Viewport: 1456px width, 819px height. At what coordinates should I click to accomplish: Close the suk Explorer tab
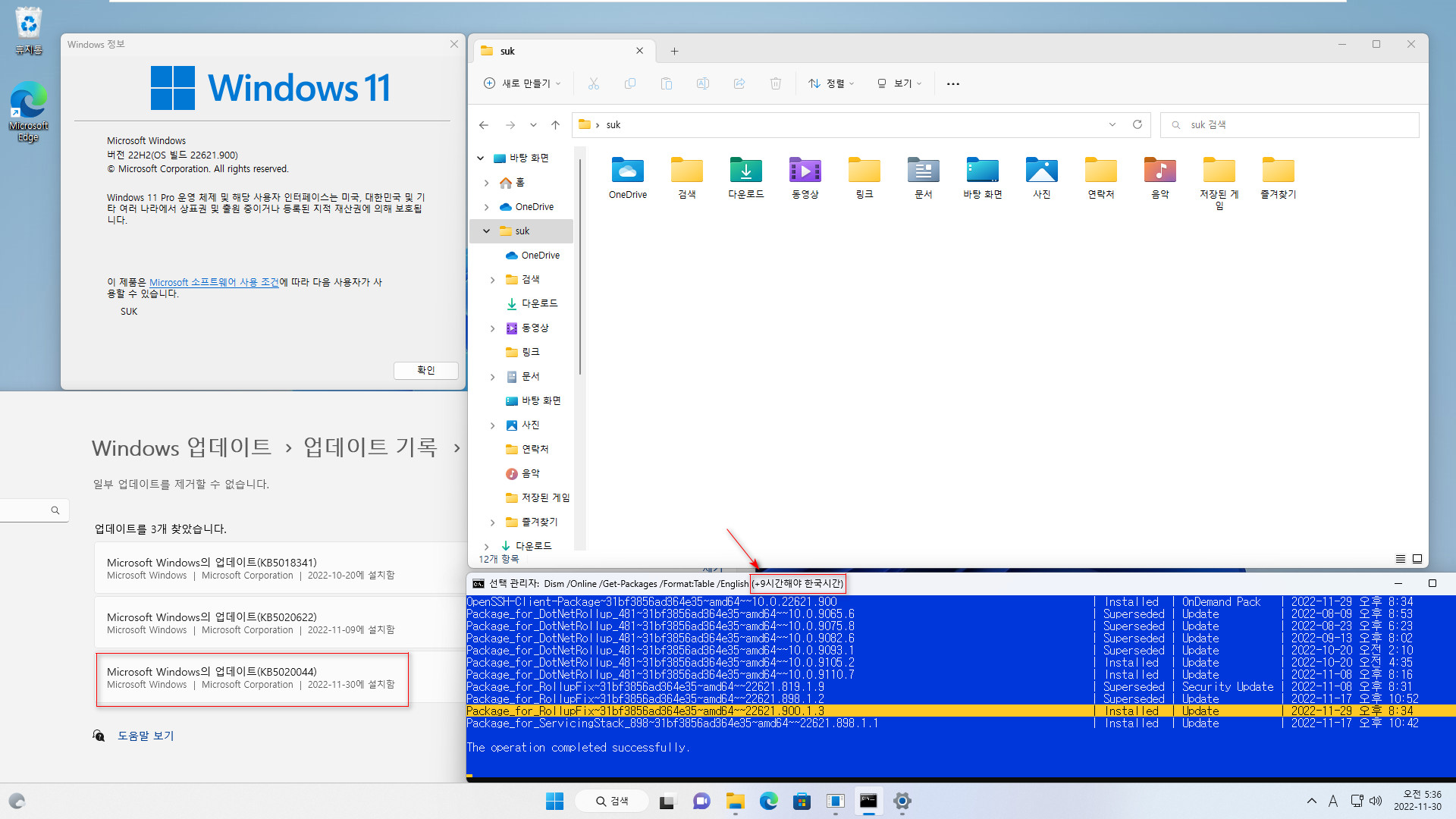coord(639,51)
